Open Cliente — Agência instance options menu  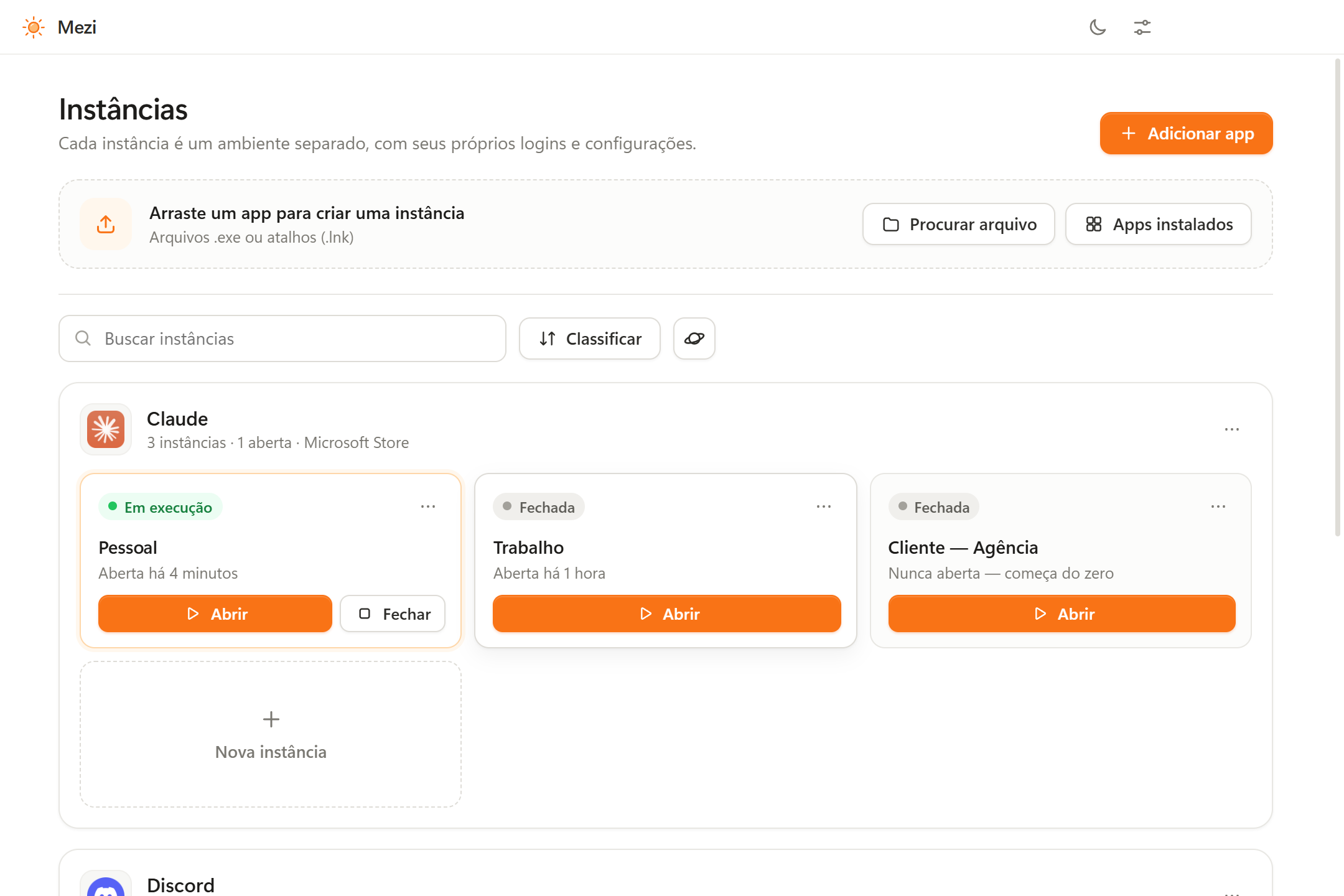1218,506
